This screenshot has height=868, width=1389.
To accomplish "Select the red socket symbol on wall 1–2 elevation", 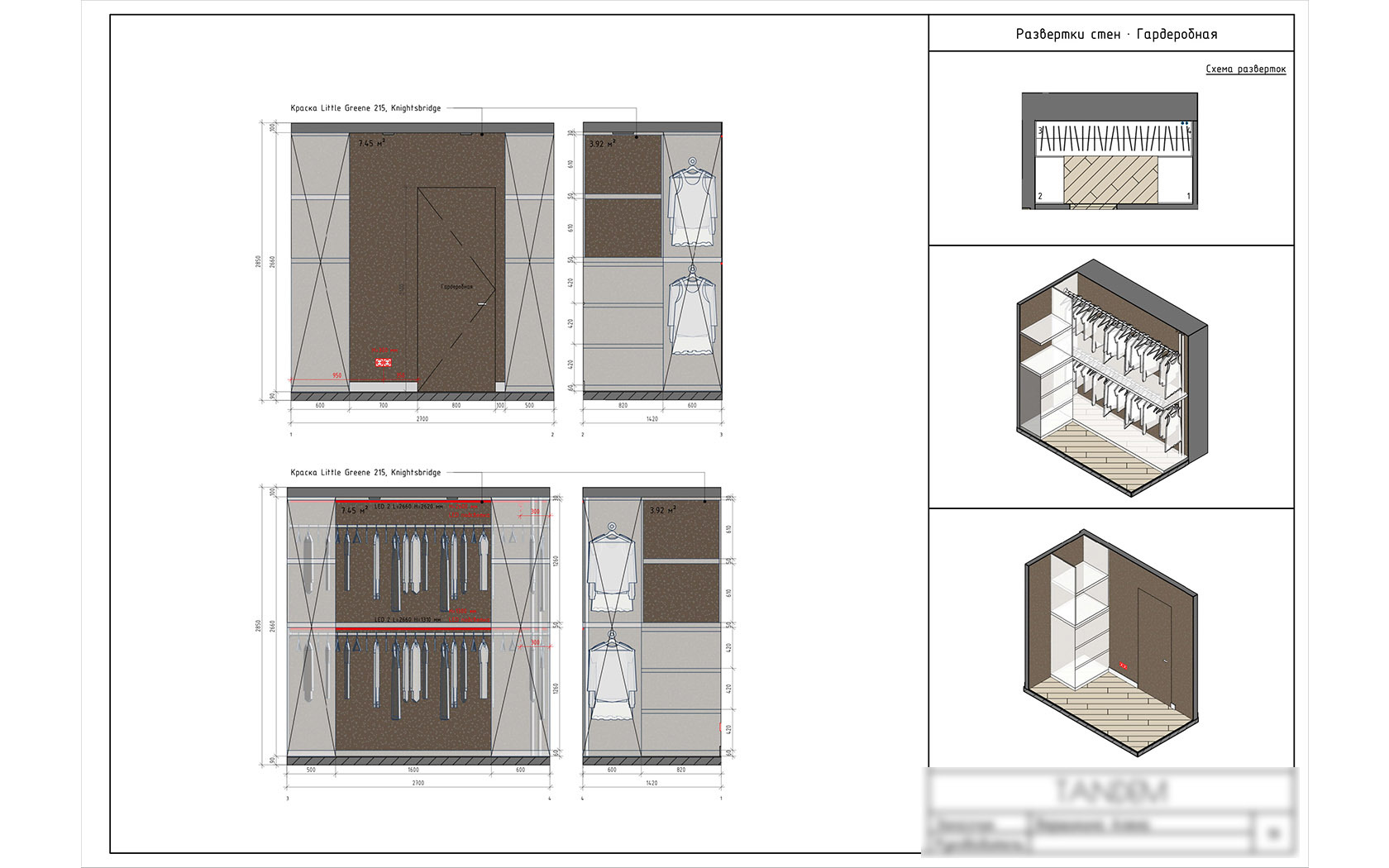I will [384, 362].
